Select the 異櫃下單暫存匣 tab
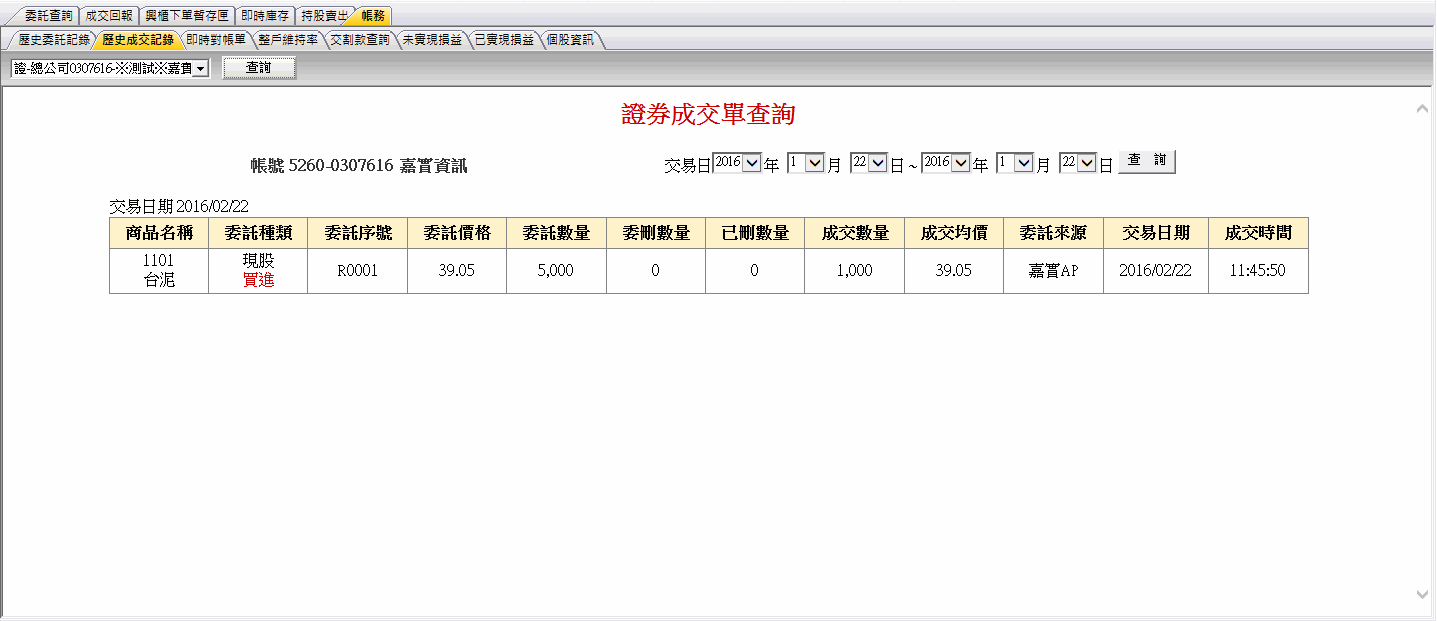Screen dimensions: 1437x621 (x=187, y=15)
